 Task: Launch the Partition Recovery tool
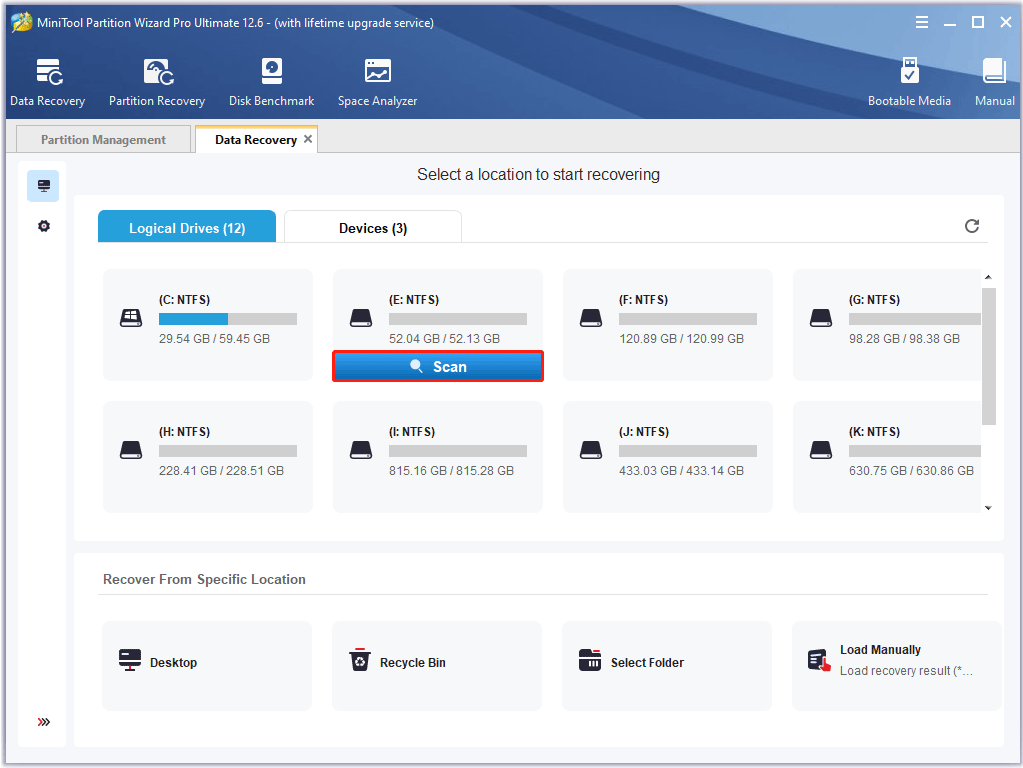(157, 82)
